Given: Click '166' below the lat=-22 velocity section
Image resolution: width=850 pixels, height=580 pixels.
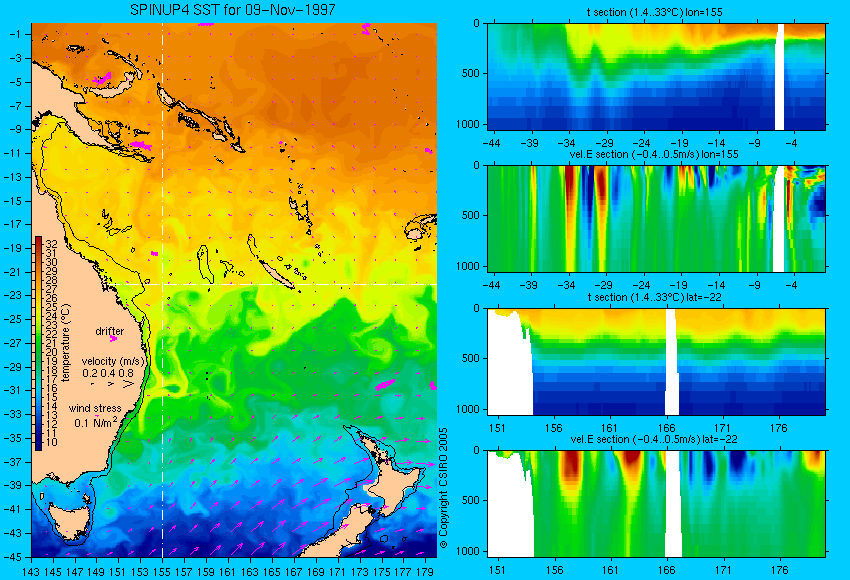Looking at the screenshot, I should pyautogui.click(x=666, y=570).
